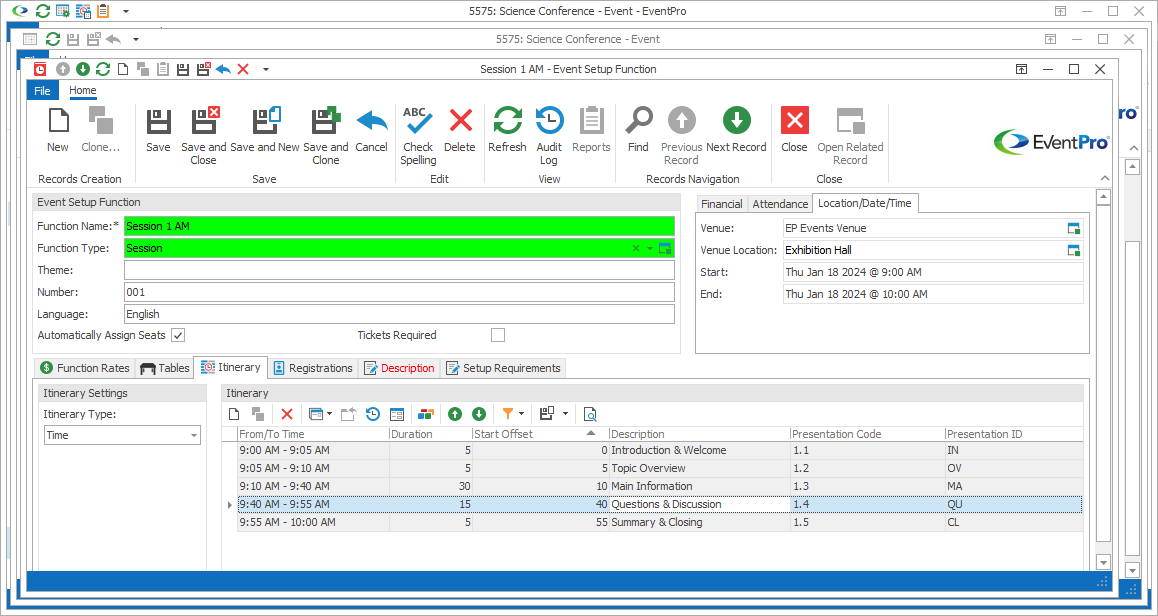This screenshot has width=1158, height=616.
Task: Click quick-access blue undo arrow in title bar
Action: 223,69
